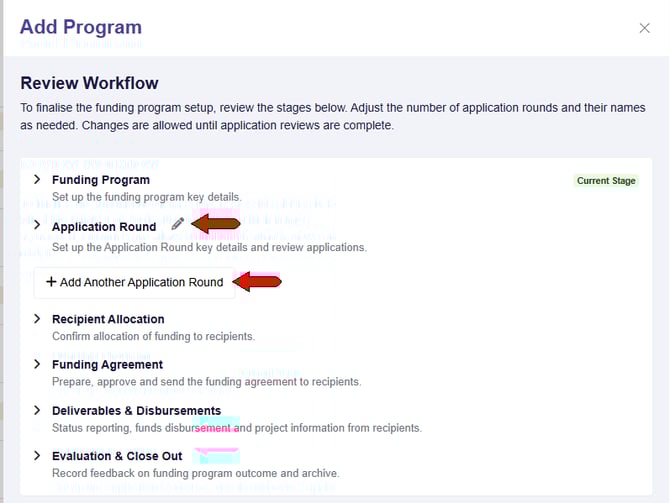Expand the Funding Agreement chevron

[x=37, y=364]
